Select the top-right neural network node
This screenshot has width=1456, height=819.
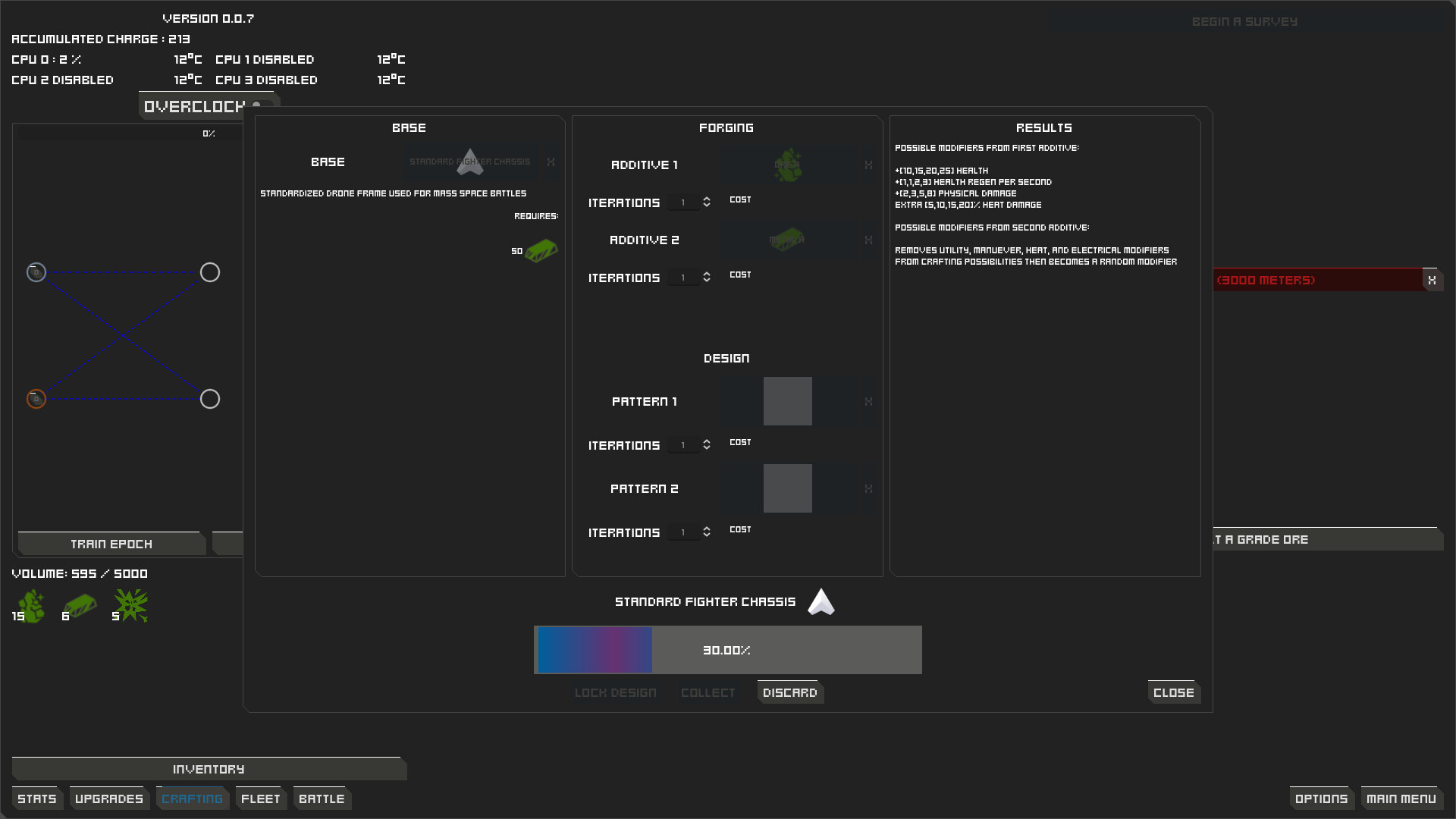coord(210,272)
